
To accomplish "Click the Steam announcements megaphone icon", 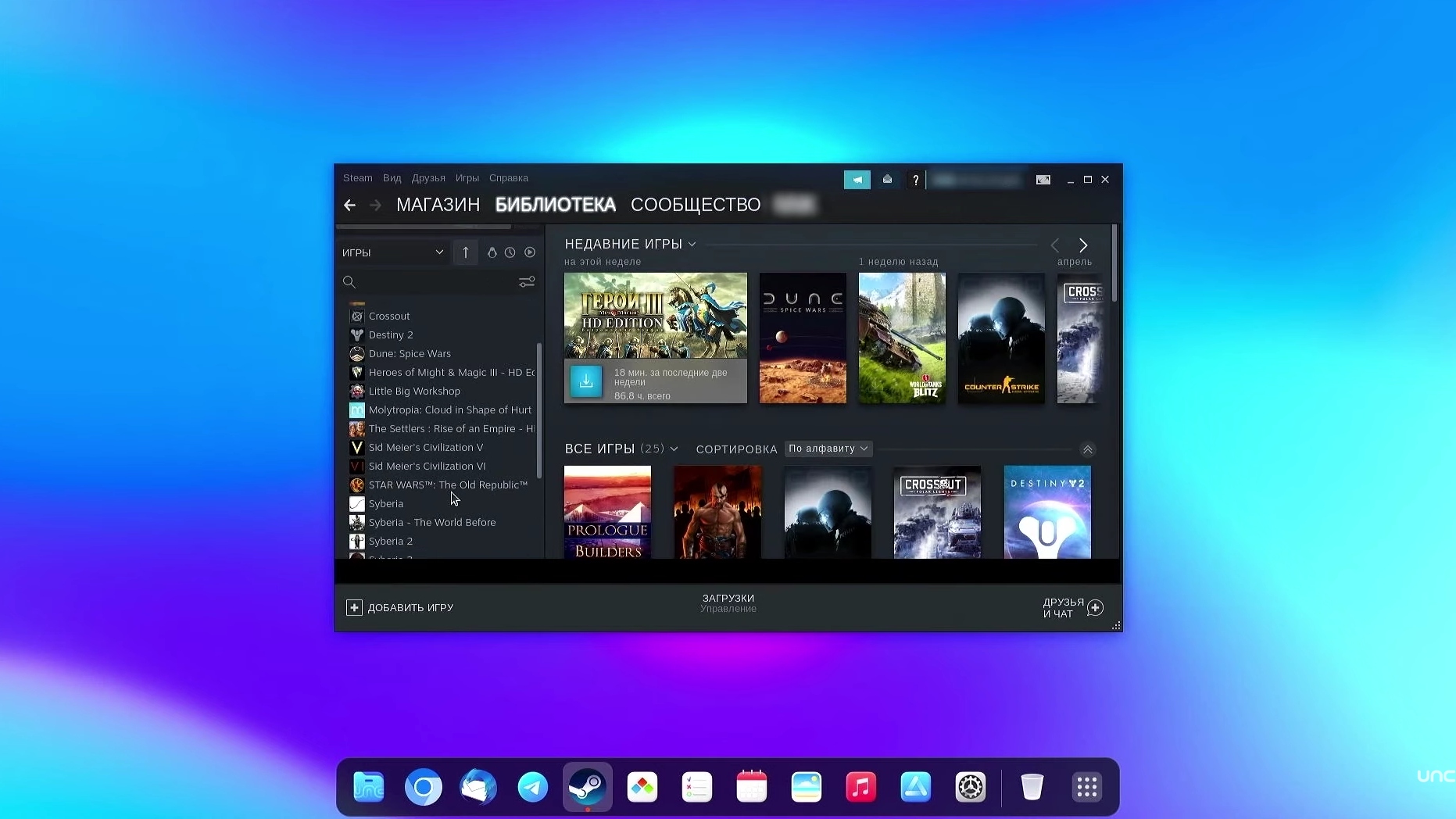I will click(x=857, y=180).
